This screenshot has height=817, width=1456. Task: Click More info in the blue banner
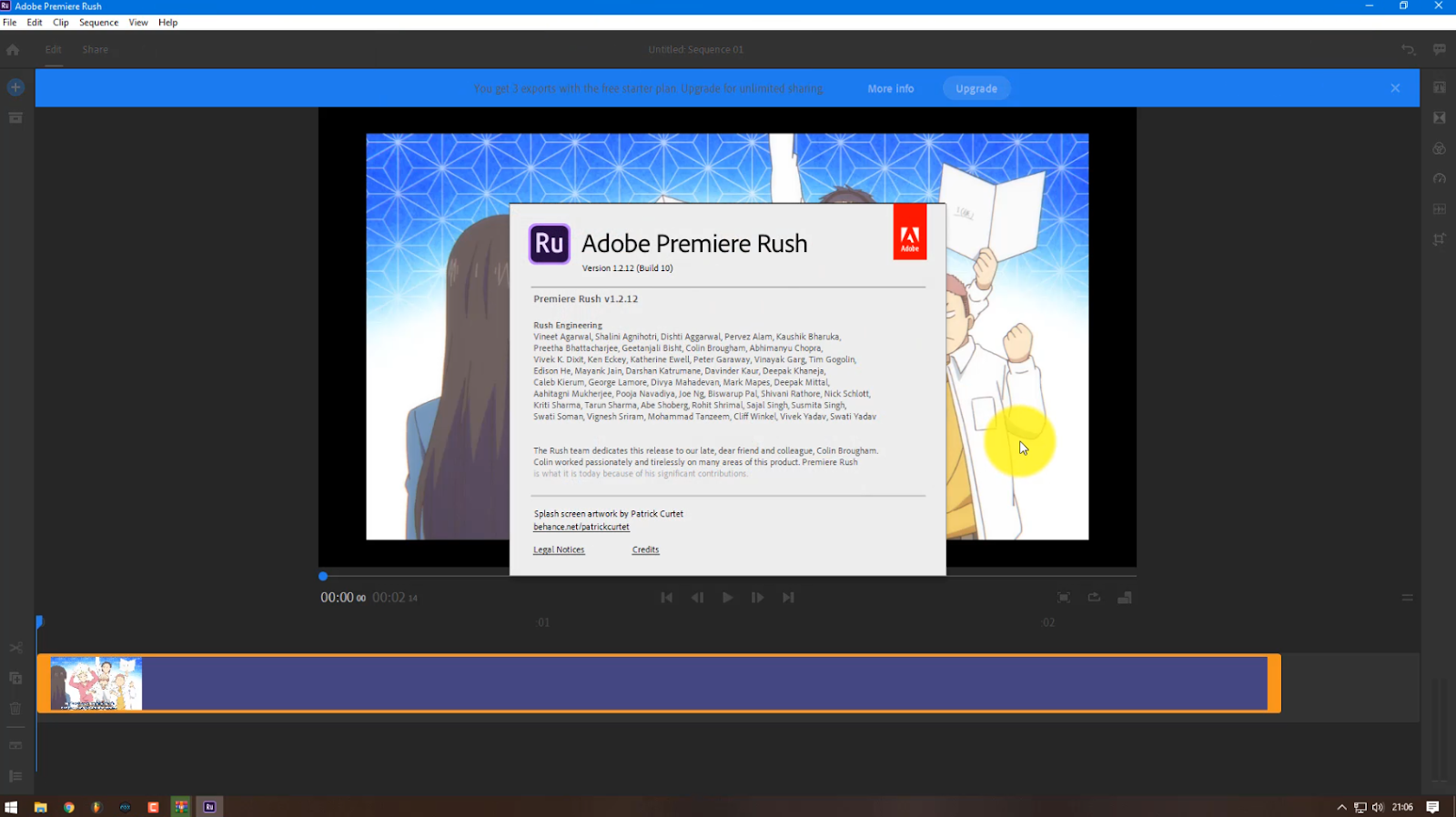click(x=891, y=88)
